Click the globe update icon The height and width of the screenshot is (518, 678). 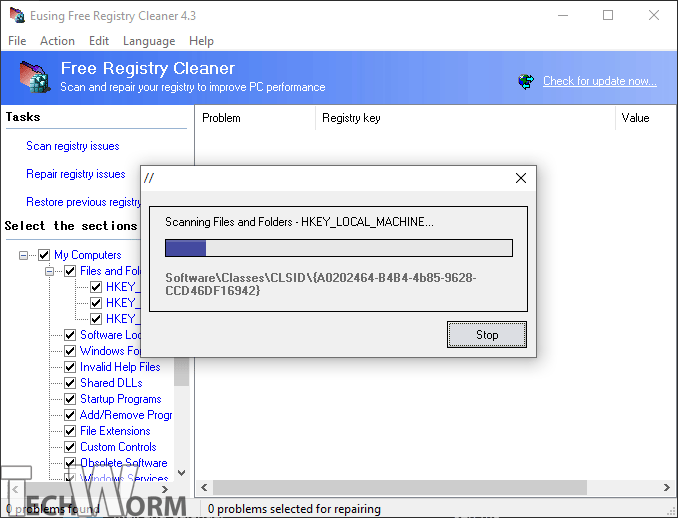(526, 81)
